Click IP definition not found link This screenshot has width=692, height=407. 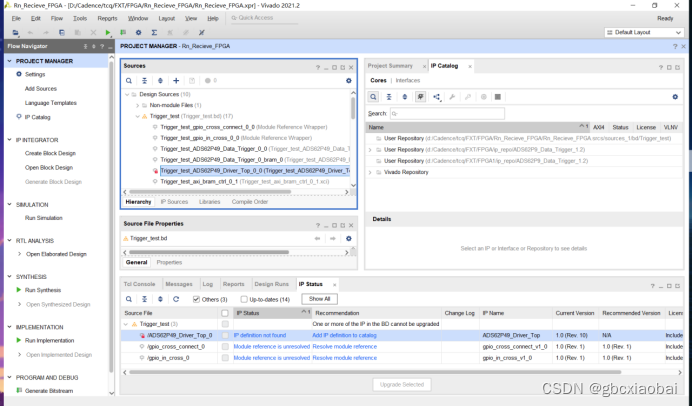[x=260, y=335]
